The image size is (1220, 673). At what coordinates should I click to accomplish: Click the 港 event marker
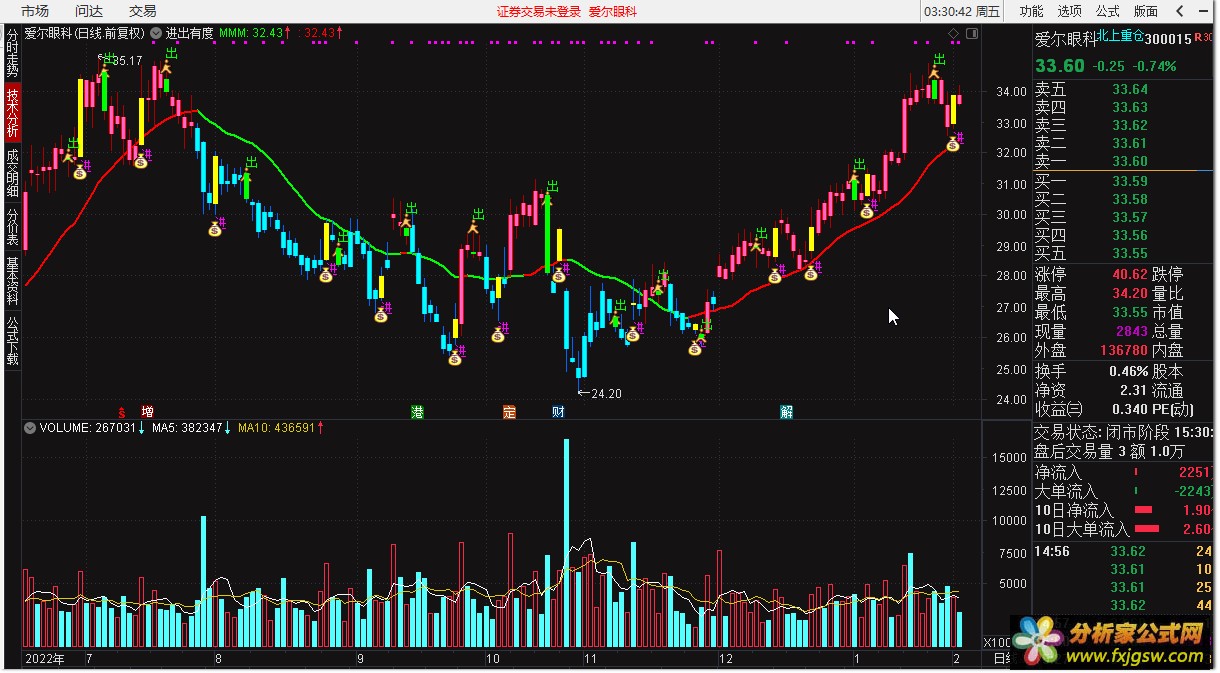click(418, 411)
